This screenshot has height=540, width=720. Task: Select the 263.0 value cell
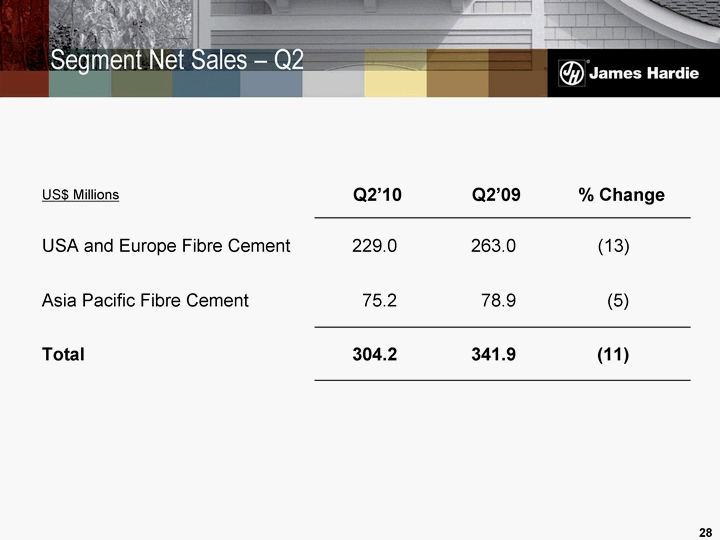click(493, 245)
